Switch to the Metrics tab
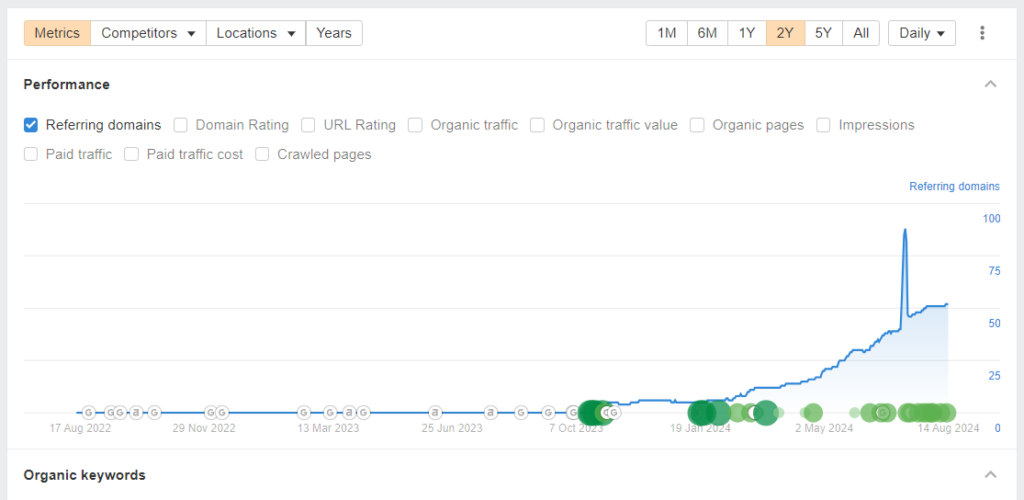The width and height of the screenshot is (1024, 500). 57,33
